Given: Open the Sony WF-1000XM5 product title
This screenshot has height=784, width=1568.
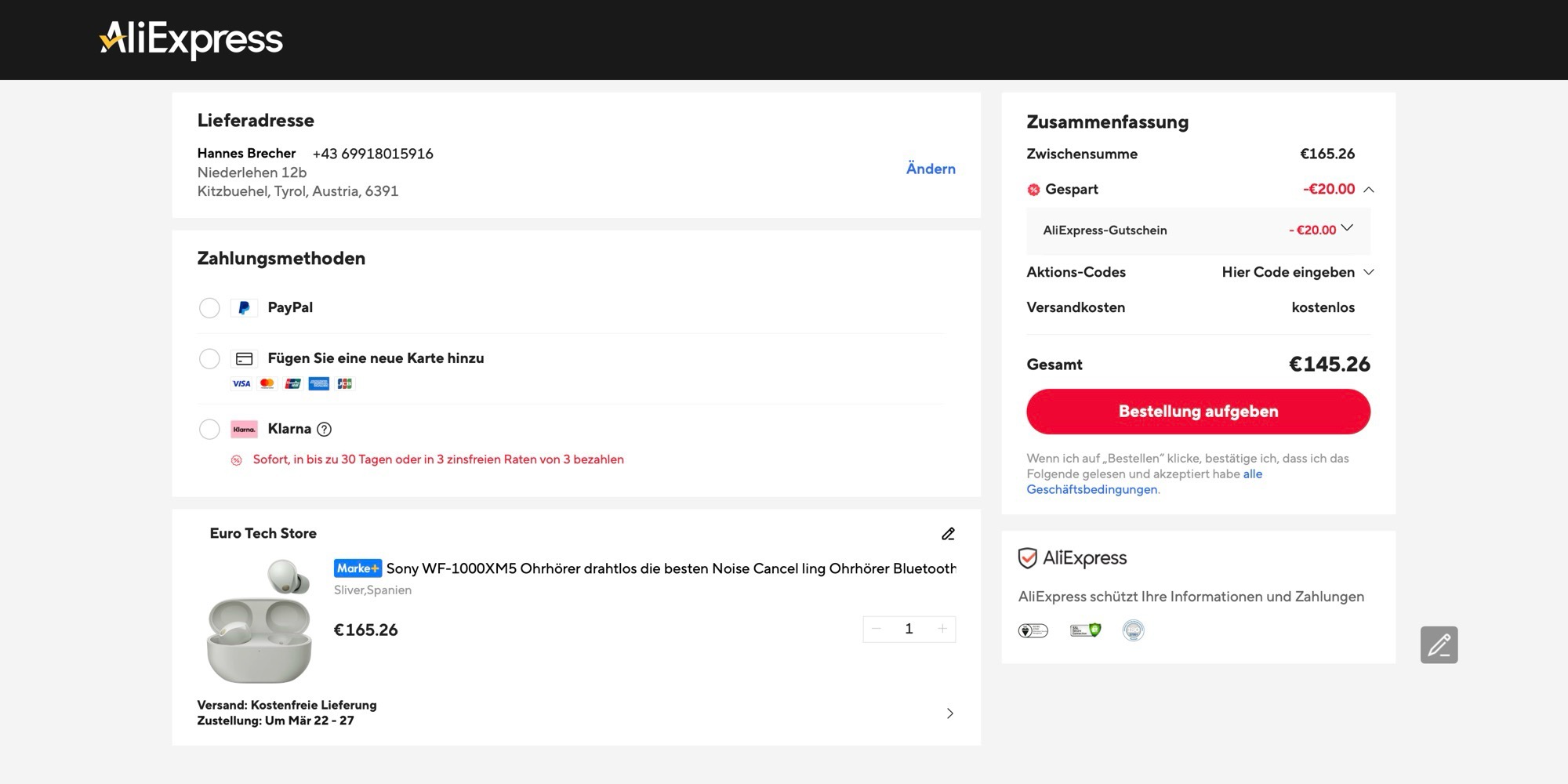Looking at the screenshot, I should 671,568.
